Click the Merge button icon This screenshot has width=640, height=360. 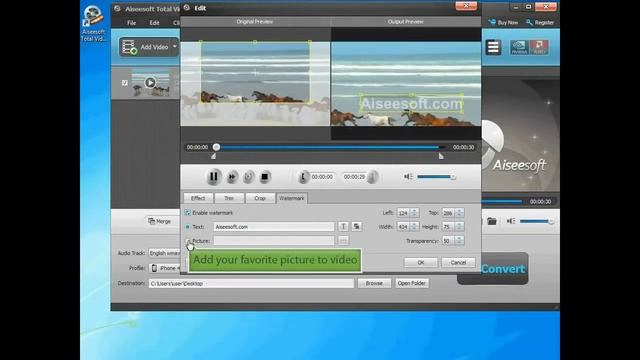(x=152, y=221)
